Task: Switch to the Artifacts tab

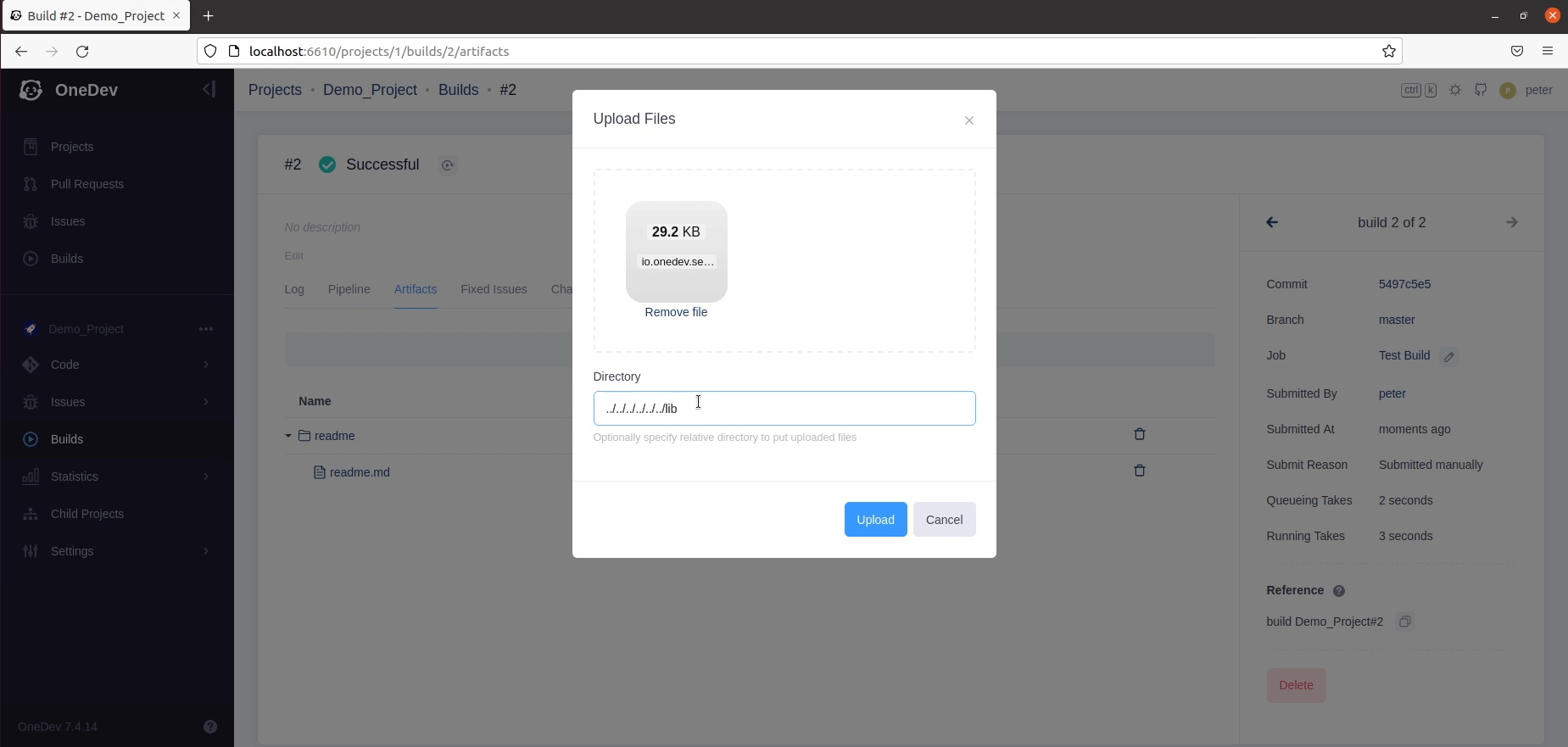Action: tap(416, 289)
